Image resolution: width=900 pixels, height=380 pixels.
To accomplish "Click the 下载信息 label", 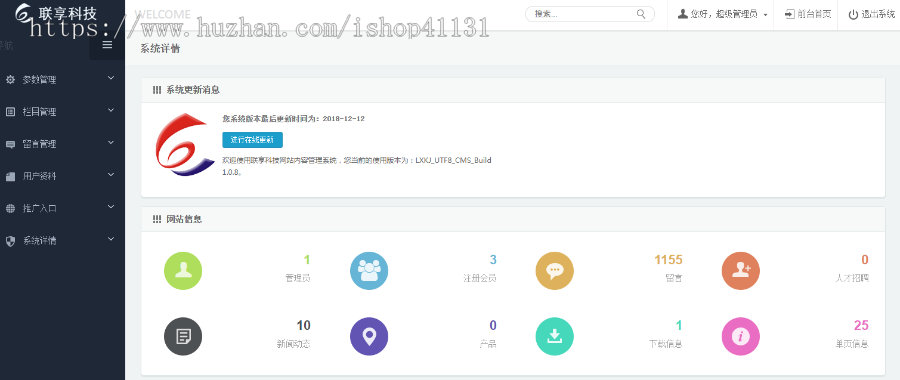I will pyautogui.click(x=666, y=344).
